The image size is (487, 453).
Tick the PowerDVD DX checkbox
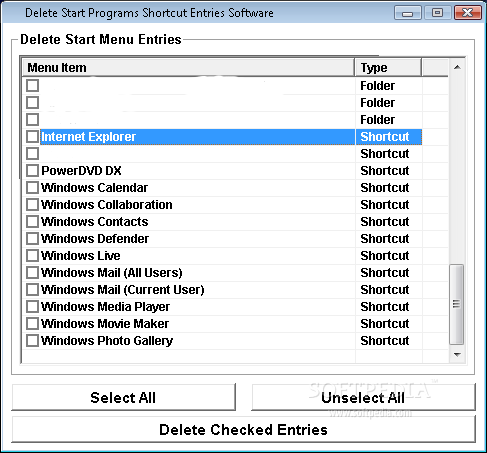coord(32,170)
